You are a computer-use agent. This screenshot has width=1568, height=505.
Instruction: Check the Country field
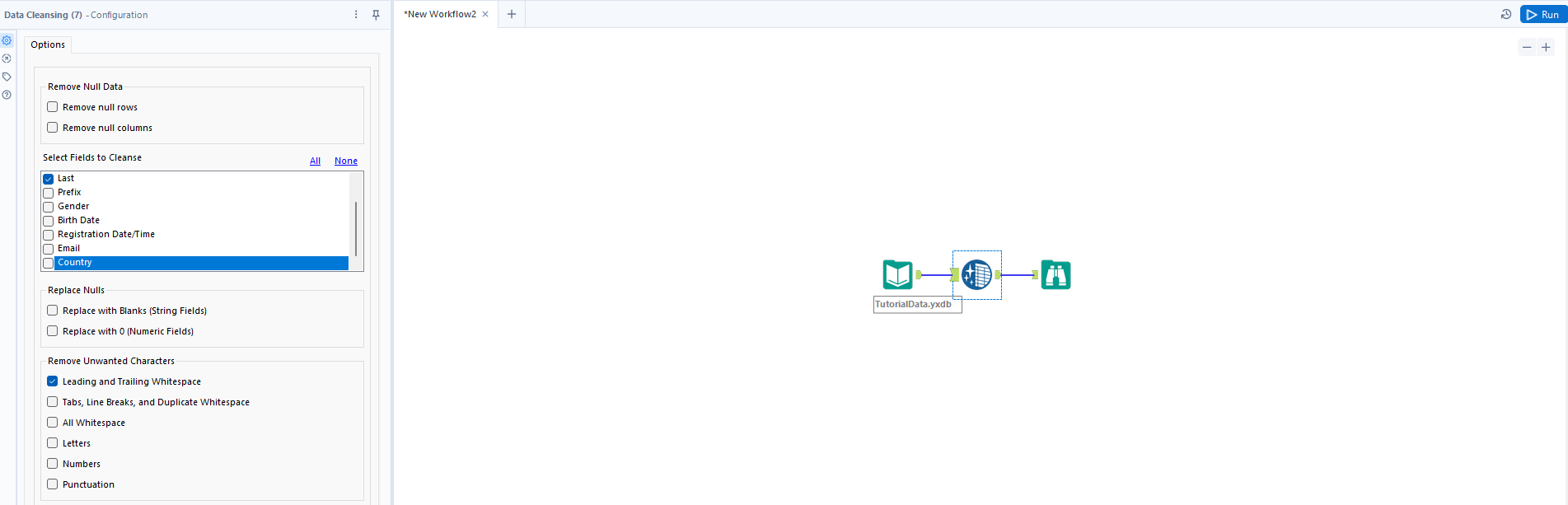pos(49,263)
